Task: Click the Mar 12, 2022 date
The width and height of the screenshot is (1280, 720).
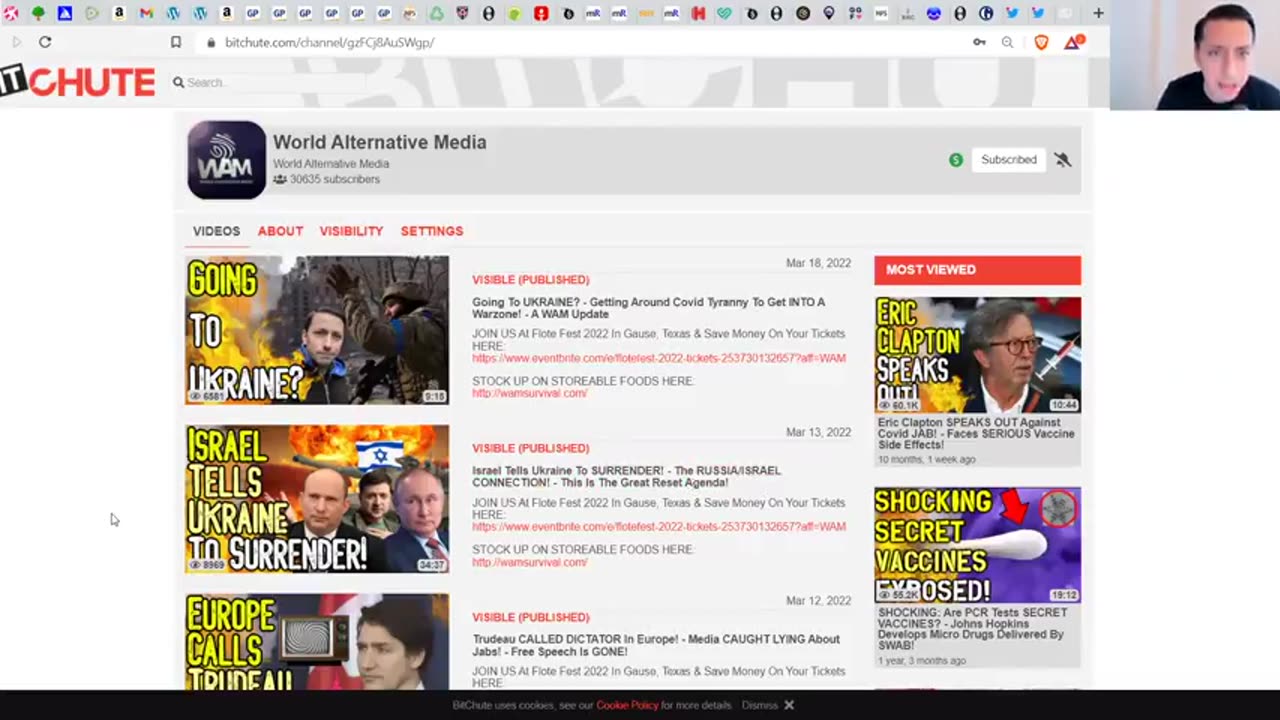Action: [818, 601]
